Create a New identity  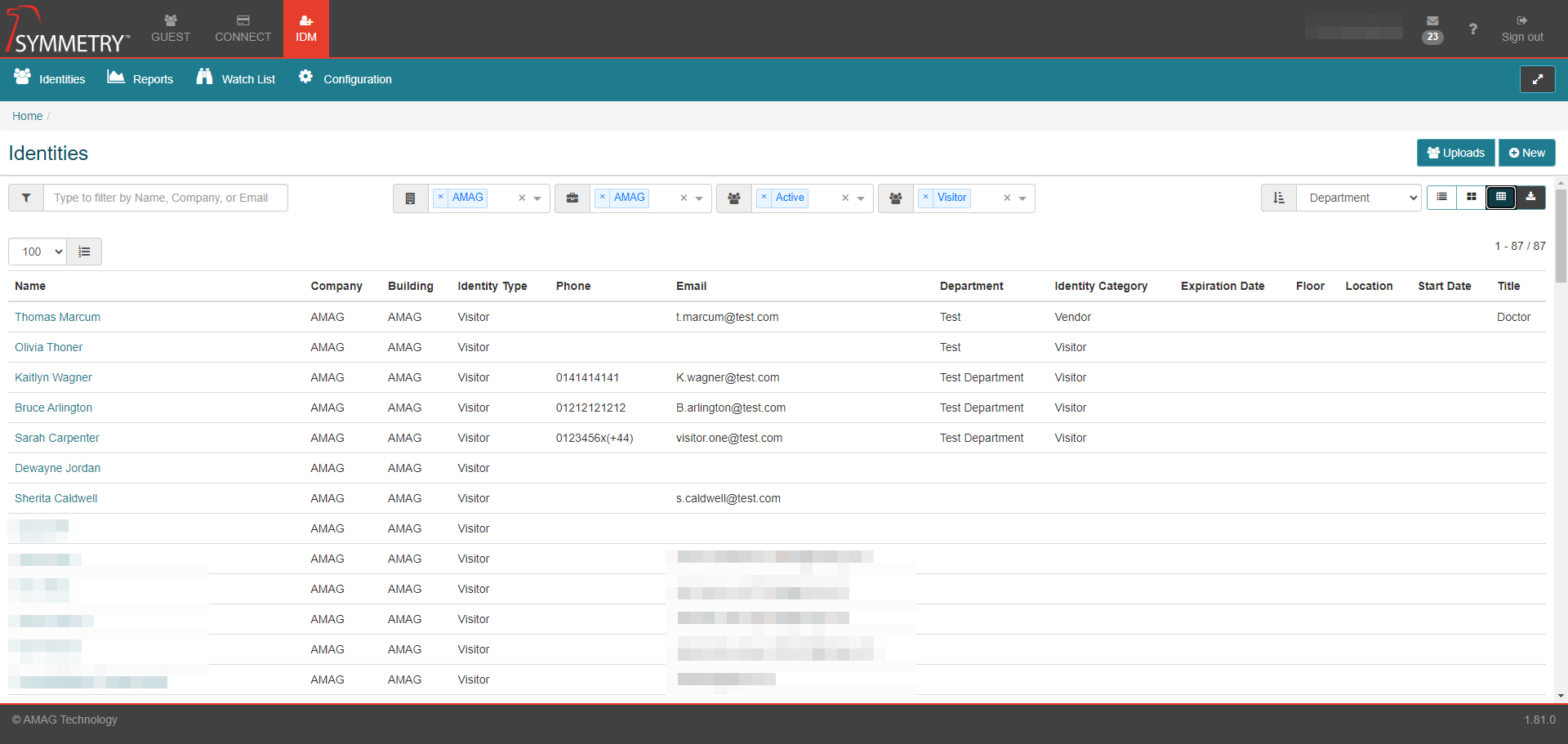(x=1526, y=153)
